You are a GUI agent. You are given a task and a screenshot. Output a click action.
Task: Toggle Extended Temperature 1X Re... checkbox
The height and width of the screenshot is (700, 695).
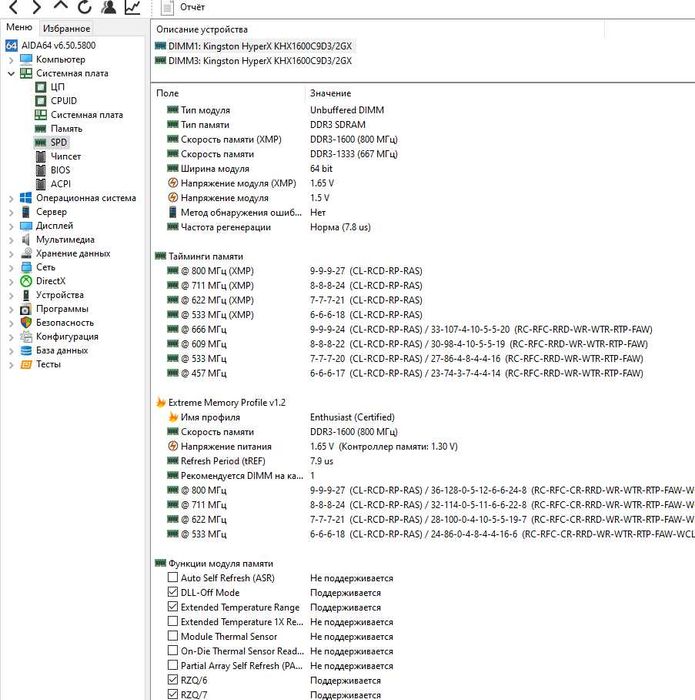coord(173,621)
